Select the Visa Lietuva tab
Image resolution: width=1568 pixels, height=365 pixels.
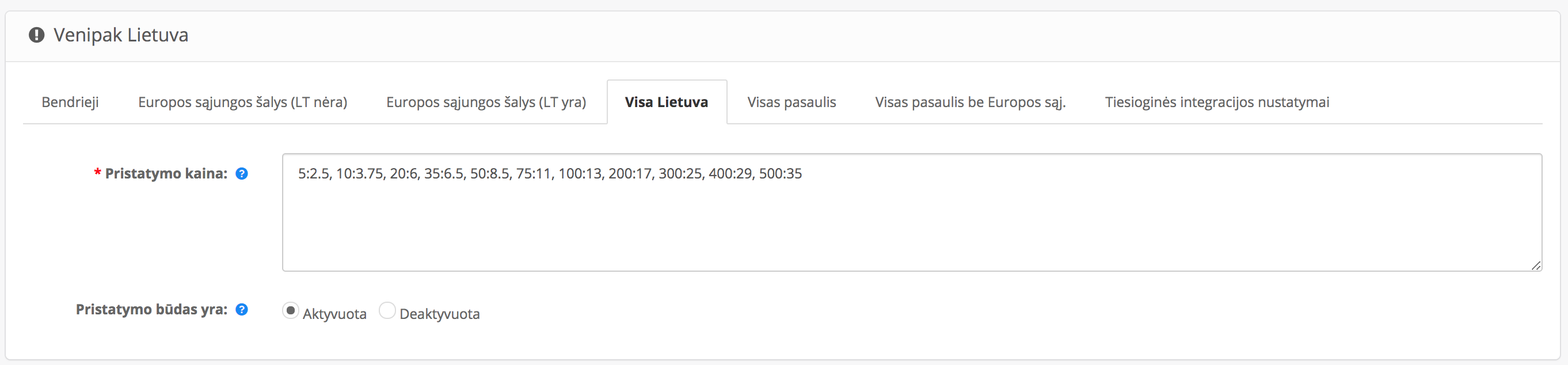pyautogui.click(x=667, y=102)
